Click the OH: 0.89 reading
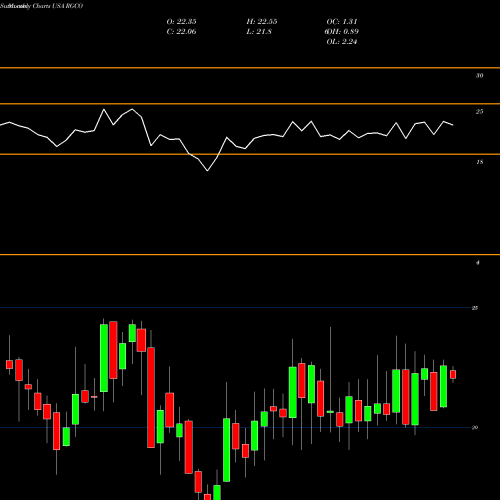Viewport: 500px width, 500px height. click(x=342, y=32)
